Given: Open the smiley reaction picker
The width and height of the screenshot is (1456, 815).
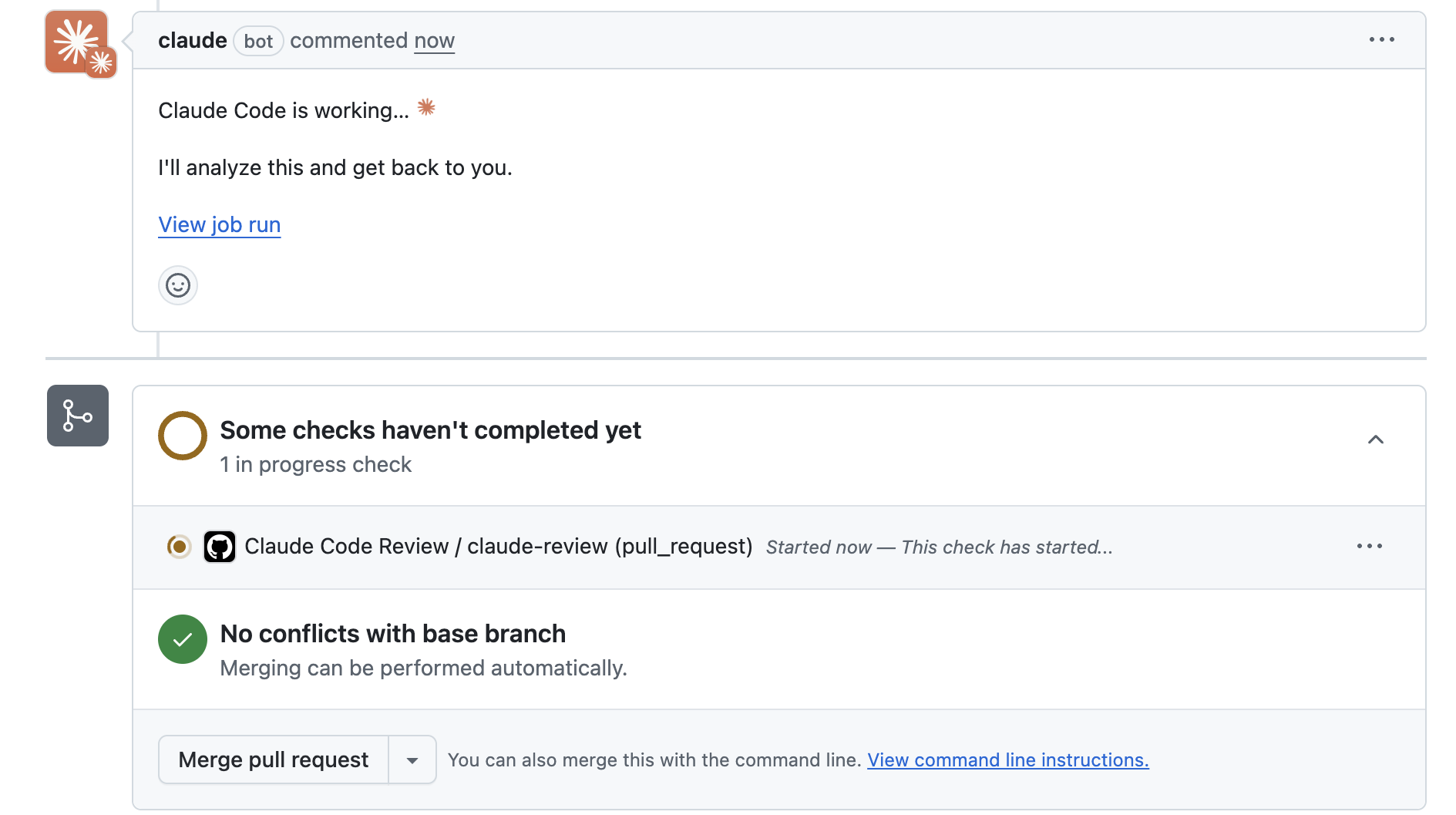Looking at the screenshot, I should coord(177,285).
